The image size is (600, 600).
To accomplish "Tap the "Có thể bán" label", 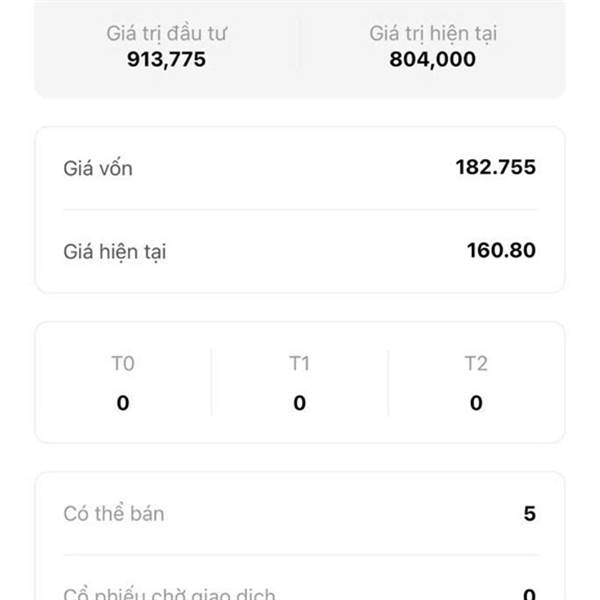I will (114, 514).
